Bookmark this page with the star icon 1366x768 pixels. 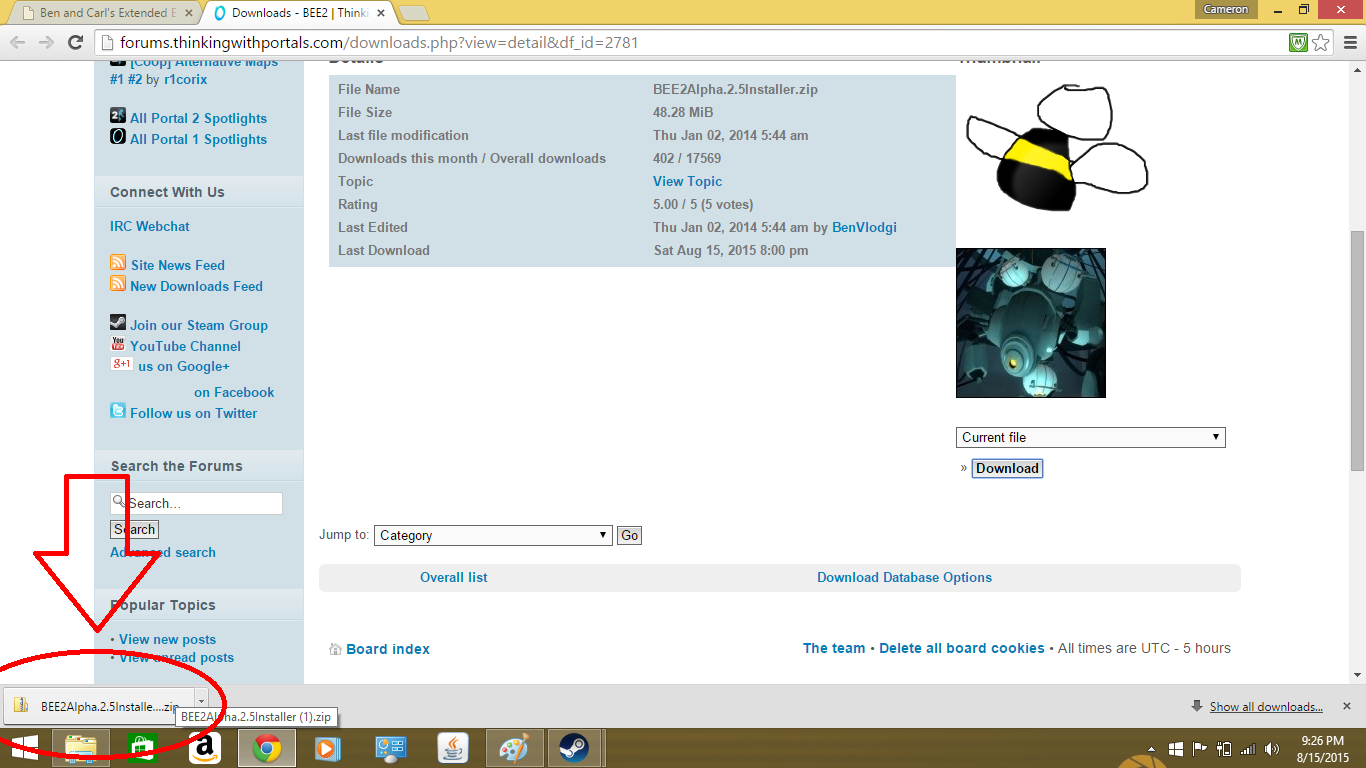point(1321,42)
